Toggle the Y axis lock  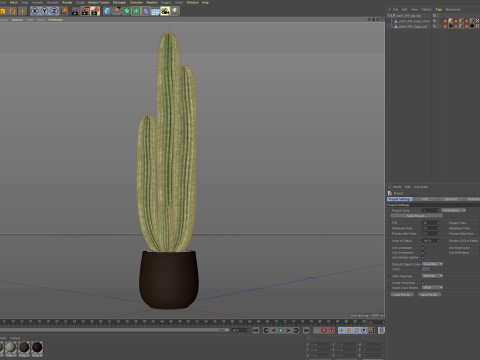click(x=44, y=11)
